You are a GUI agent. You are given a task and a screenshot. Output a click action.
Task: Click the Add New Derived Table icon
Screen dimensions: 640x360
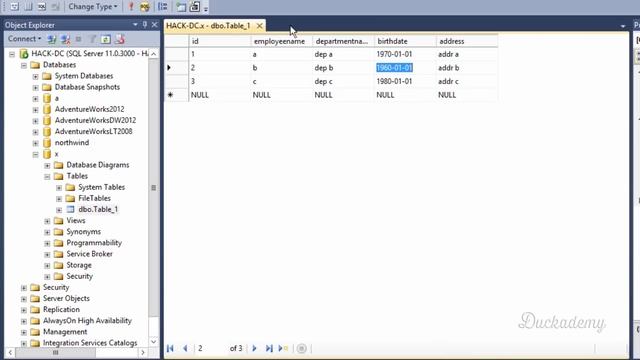[195, 7]
